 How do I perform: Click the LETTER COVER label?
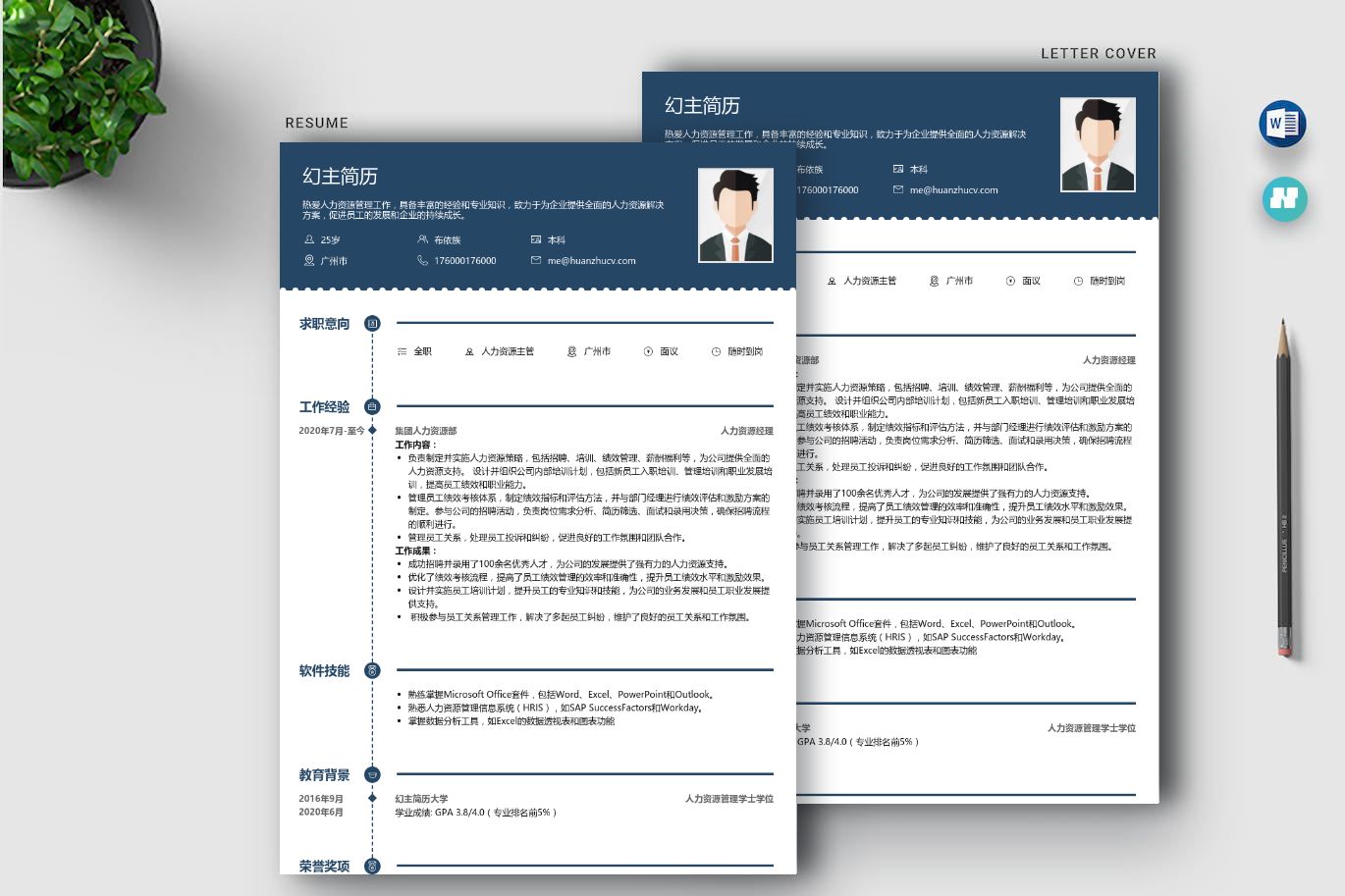[1099, 53]
